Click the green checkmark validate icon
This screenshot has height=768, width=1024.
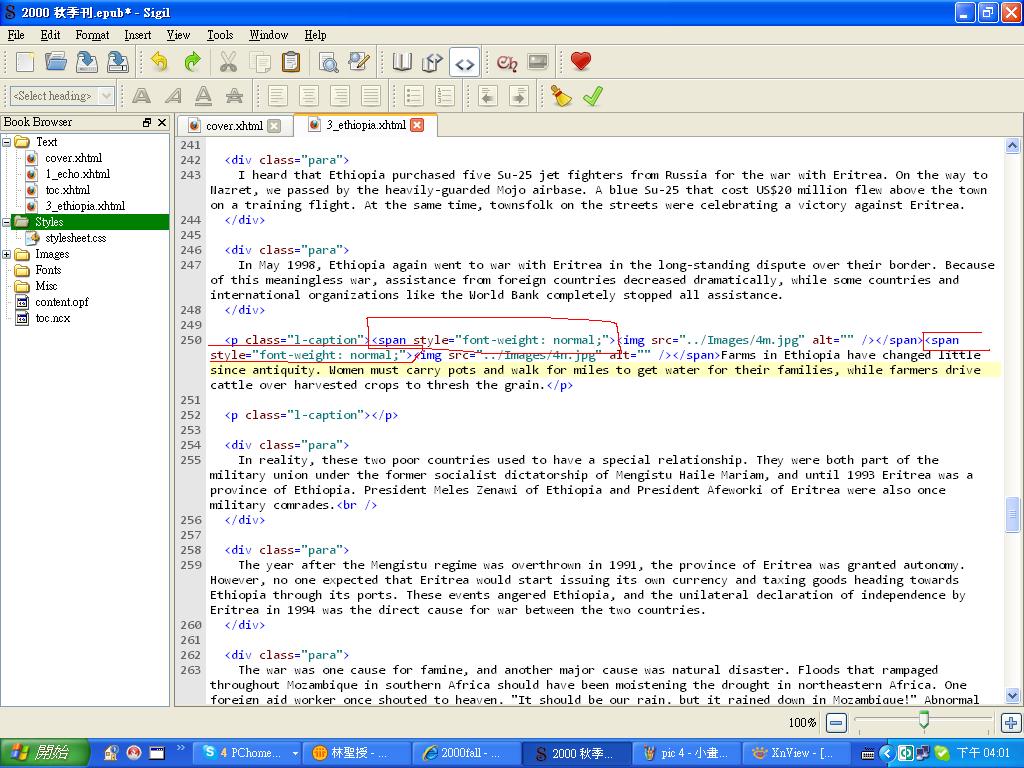click(x=593, y=96)
